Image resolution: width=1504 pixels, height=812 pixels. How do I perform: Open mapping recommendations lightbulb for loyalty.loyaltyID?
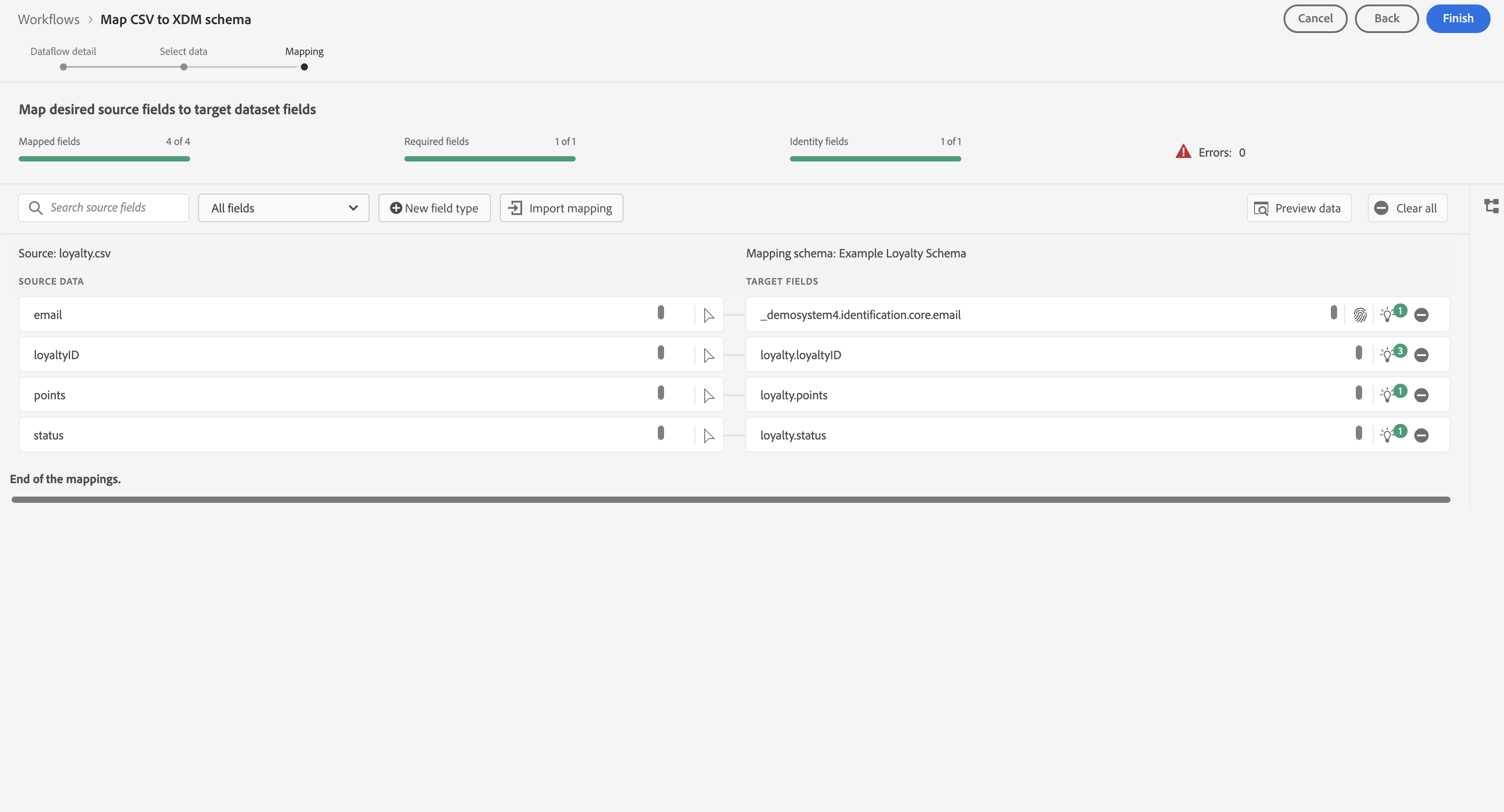coord(1388,355)
